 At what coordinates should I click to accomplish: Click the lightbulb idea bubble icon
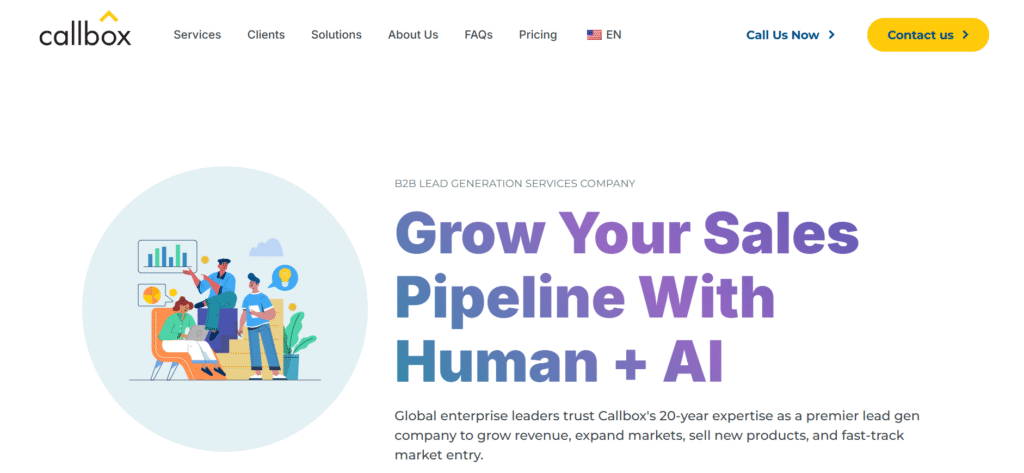point(284,276)
